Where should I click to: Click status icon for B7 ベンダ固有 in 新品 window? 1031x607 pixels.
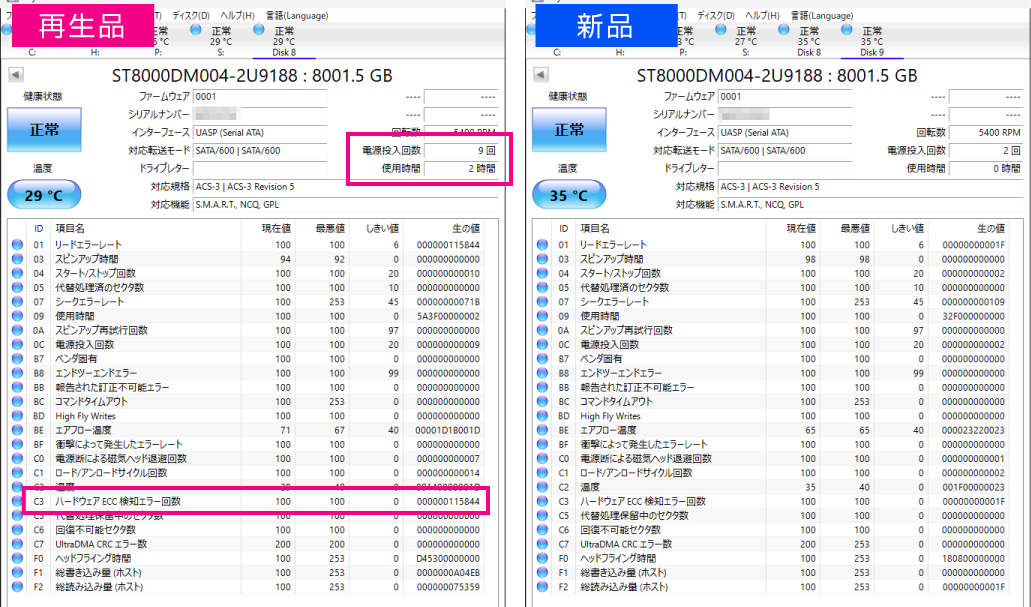click(542, 359)
